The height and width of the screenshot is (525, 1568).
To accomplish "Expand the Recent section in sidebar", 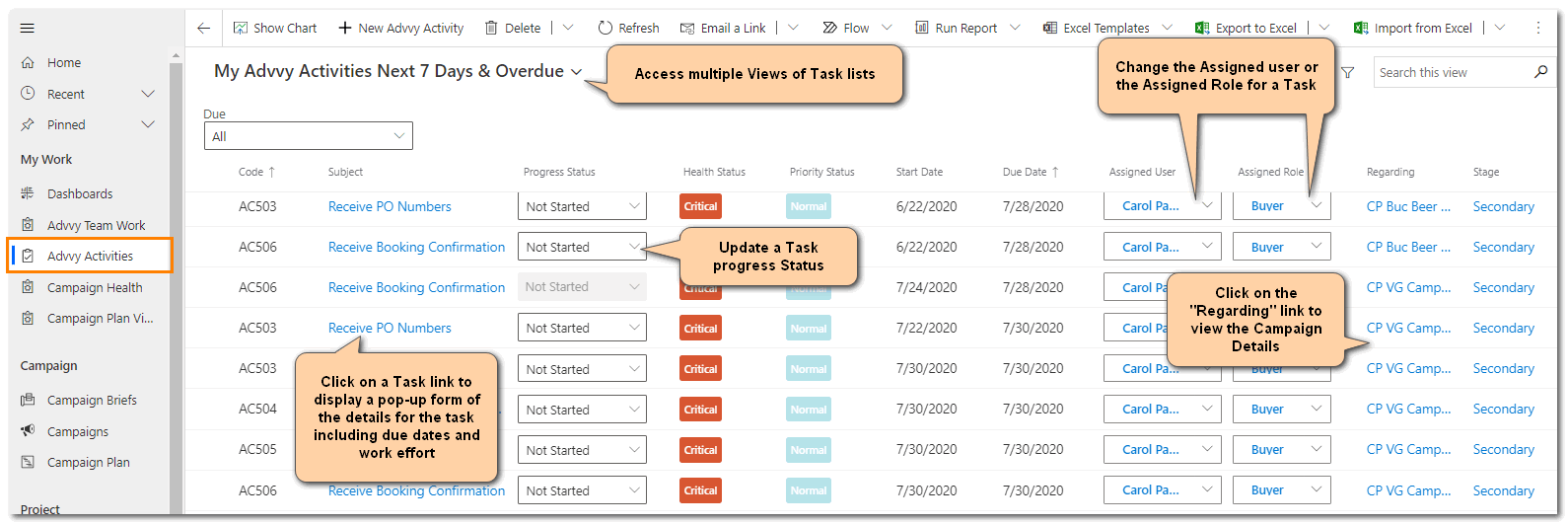I will [x=148, y=94].
